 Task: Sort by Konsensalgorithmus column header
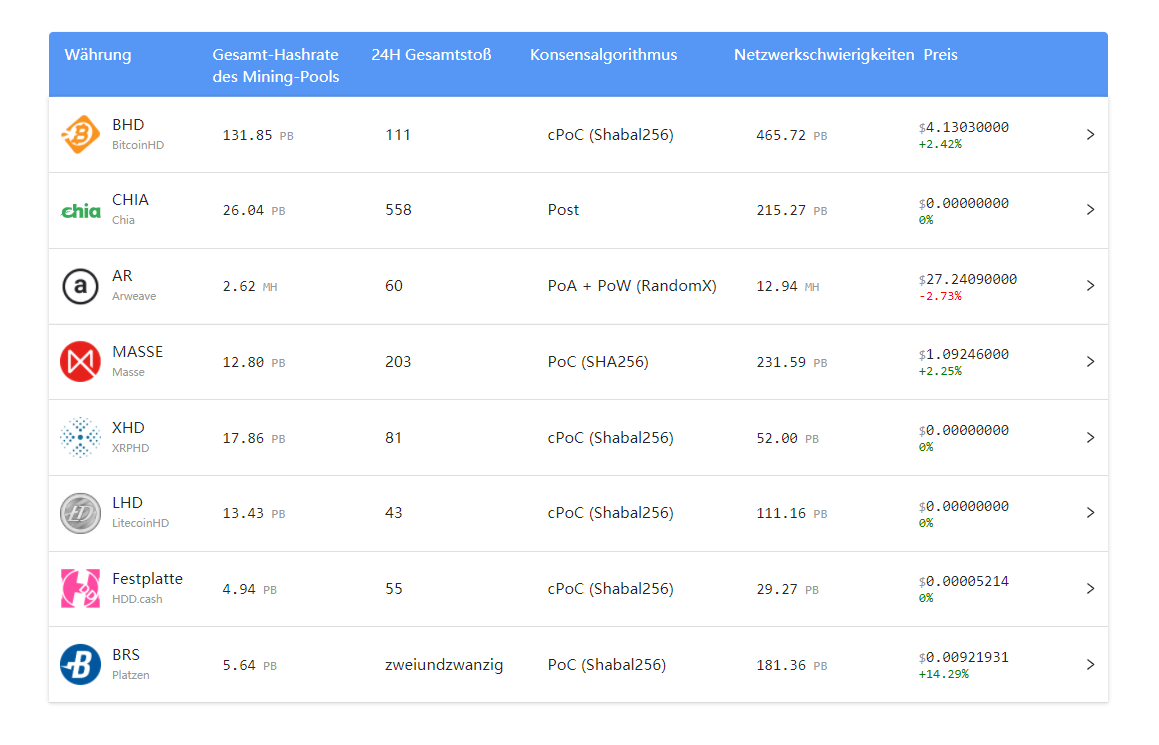(x=603, y=55)
